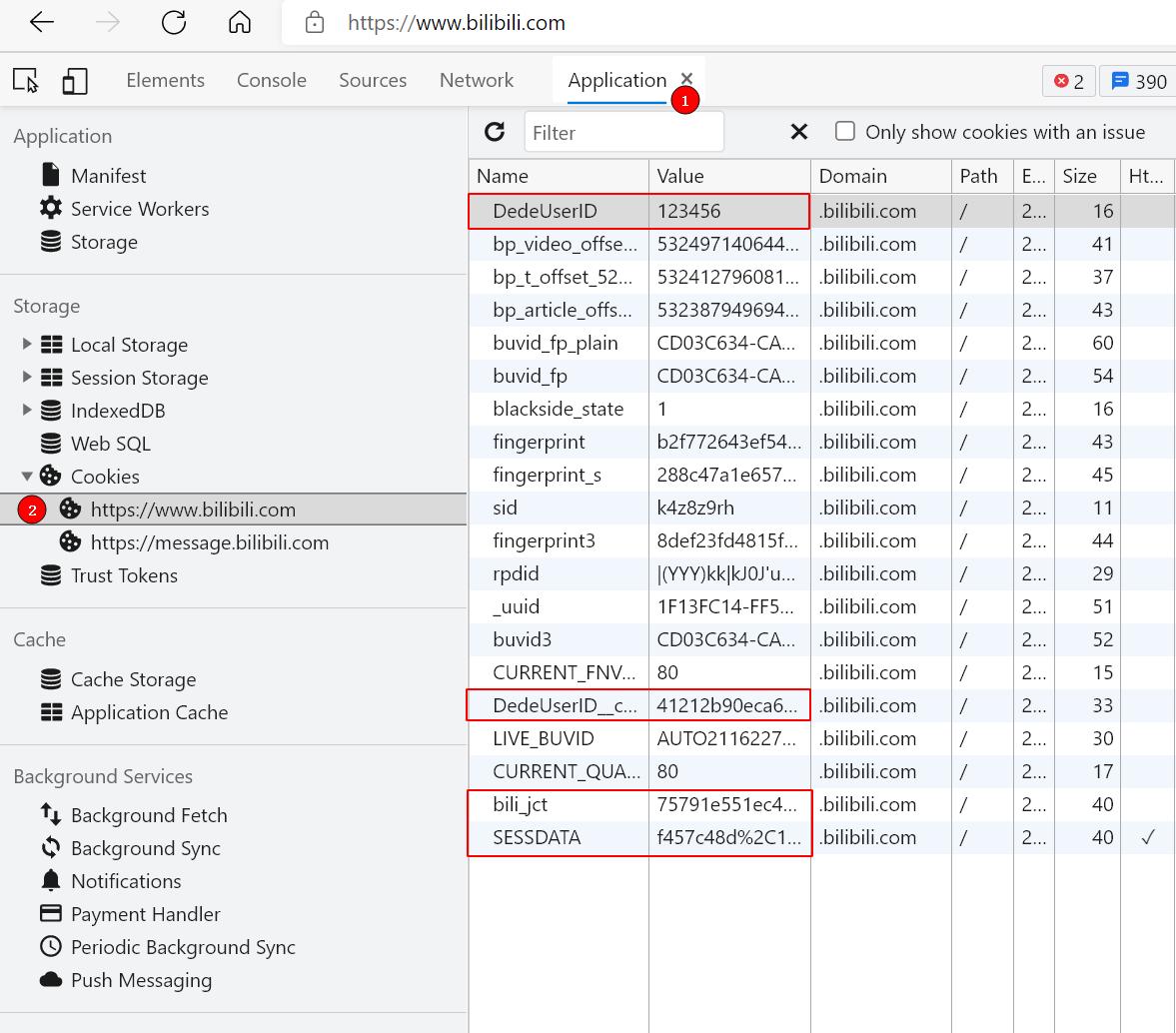Select the SESSDATA cookie name
Image resolution: width=1176 pixels, height=1033 pixels.
pyautogui.click(x=537, y=837)
